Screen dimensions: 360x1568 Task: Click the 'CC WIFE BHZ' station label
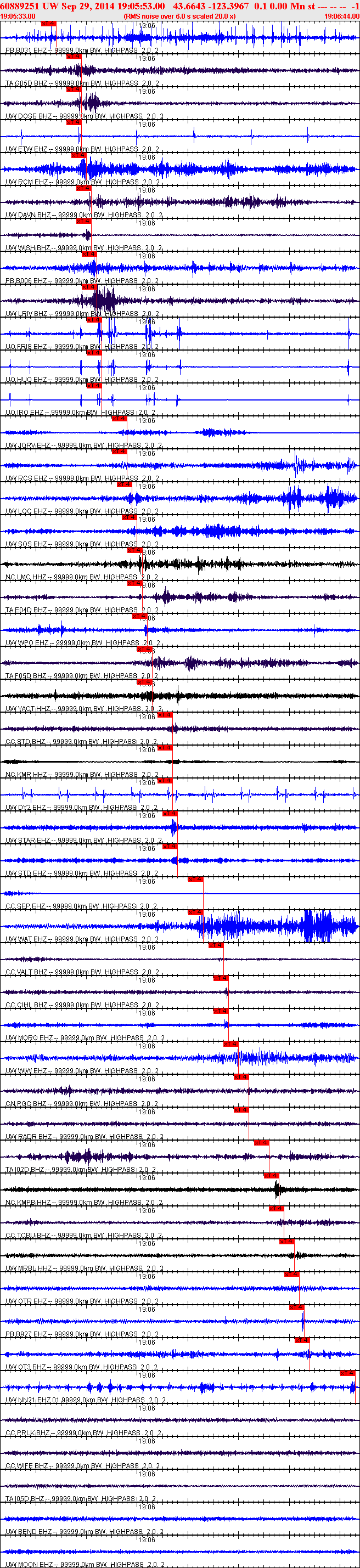(x=28, y=1467)
